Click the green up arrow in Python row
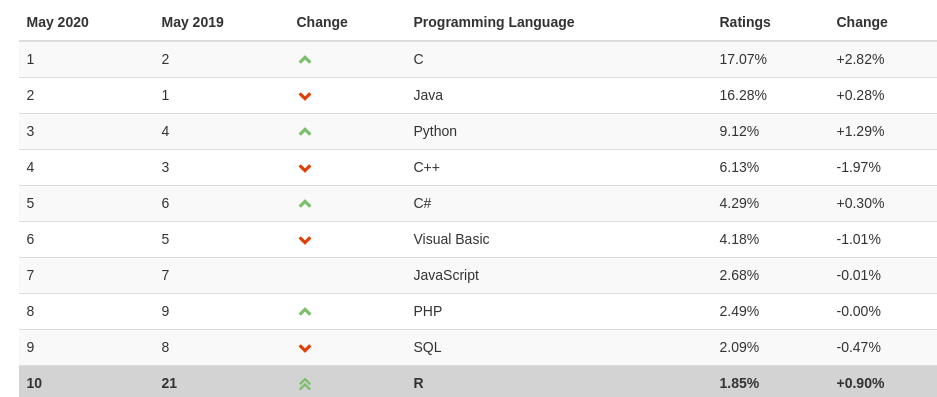 click(305, 132)
